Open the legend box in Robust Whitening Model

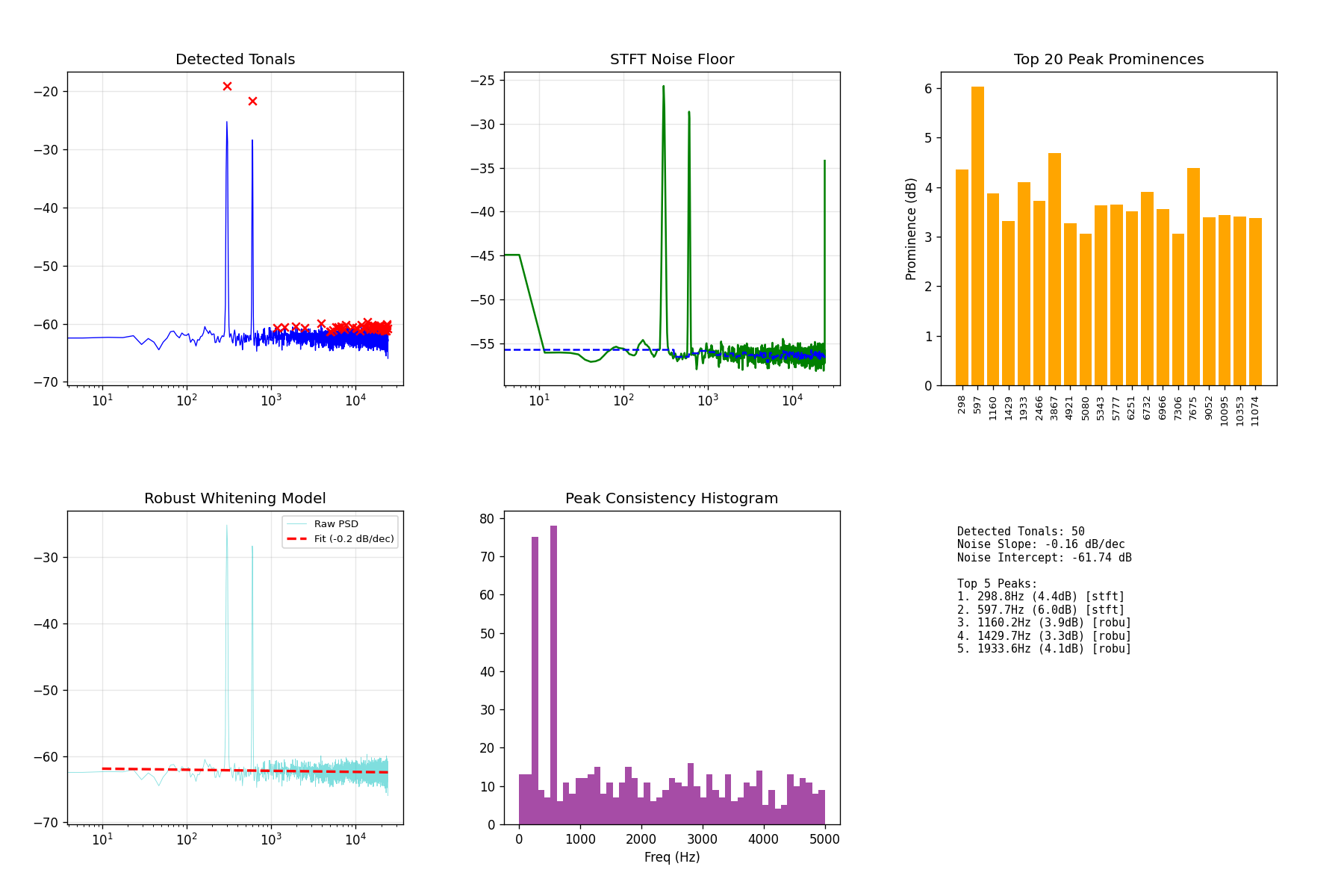(340, 531)
